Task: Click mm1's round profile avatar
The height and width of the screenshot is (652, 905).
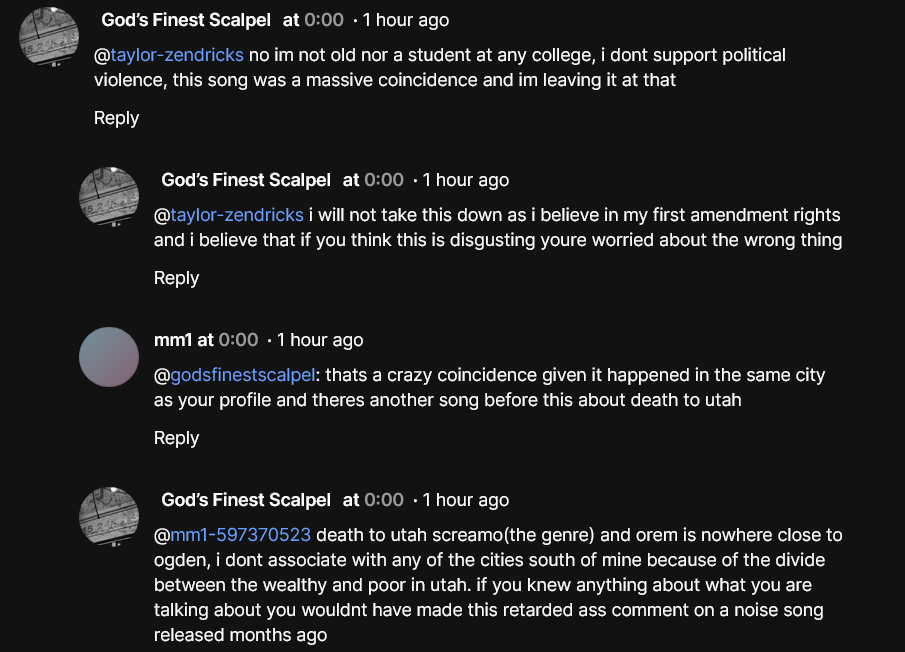Action: point(109,356)
